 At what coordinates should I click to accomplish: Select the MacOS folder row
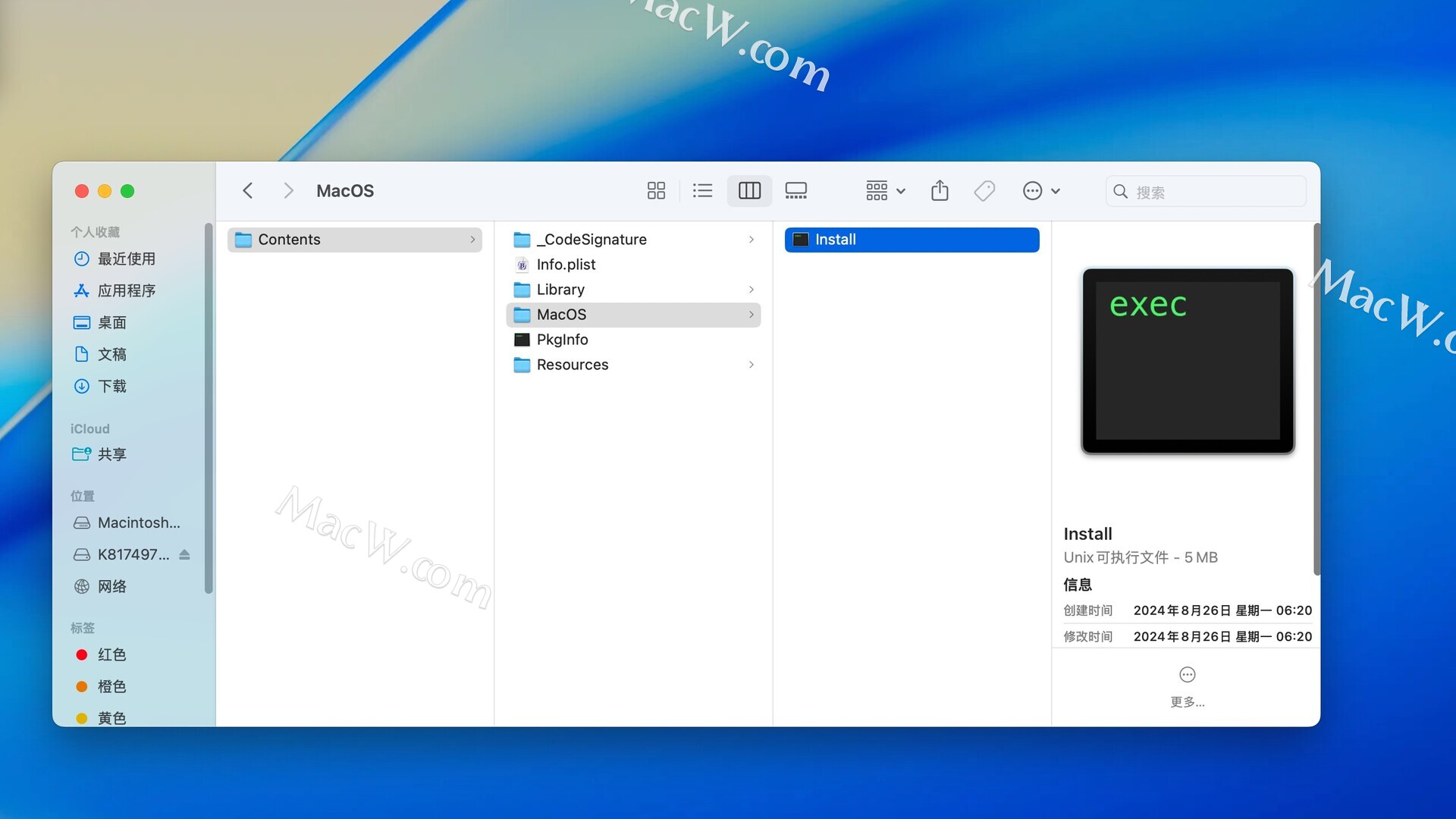click(x=633, y=315)
